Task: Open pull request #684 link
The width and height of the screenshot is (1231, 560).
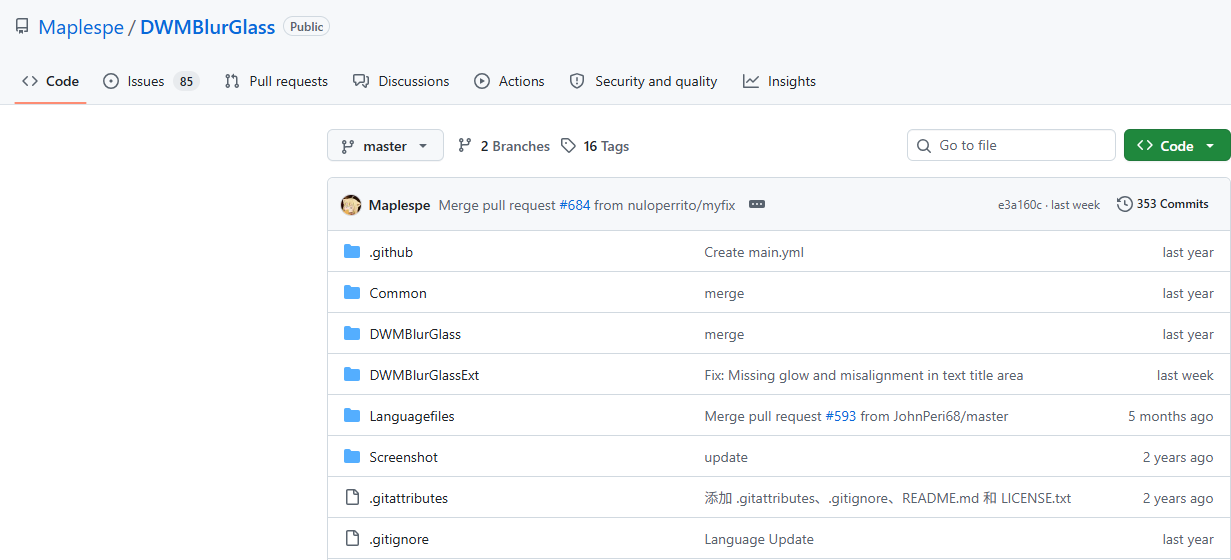Action: pyautogui.click(x=574, y=205)
